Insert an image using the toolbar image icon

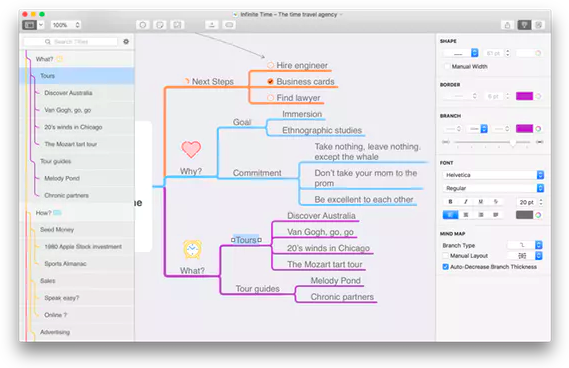[177, 25]
